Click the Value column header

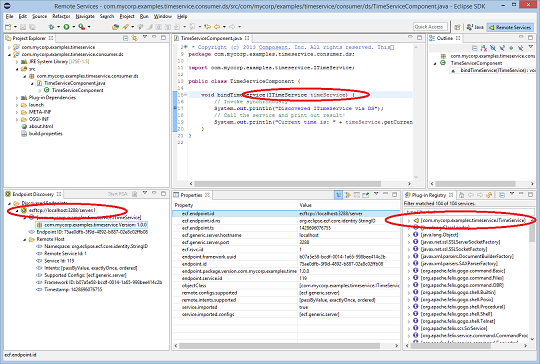(x=349, y=205)
